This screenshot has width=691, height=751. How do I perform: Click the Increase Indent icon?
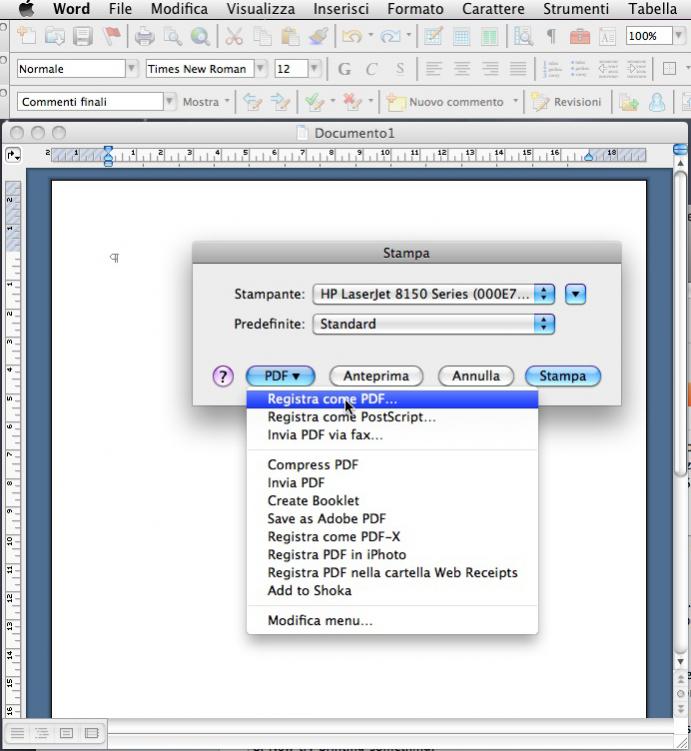point(636,69)
